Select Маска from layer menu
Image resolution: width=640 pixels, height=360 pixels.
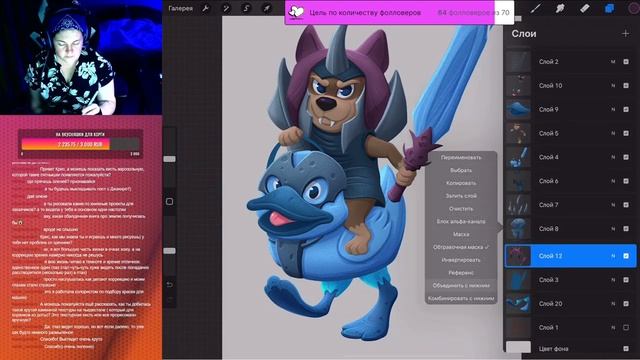click(461, 234)
